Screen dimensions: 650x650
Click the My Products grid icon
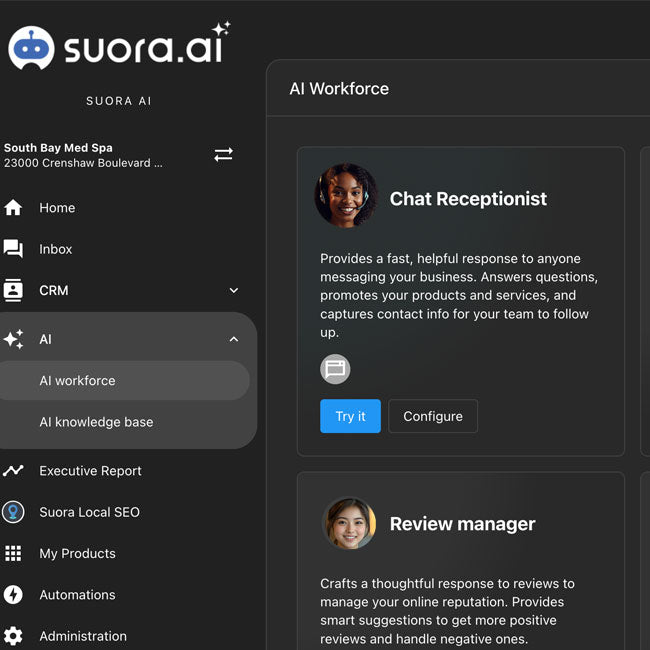pos(13,553)
